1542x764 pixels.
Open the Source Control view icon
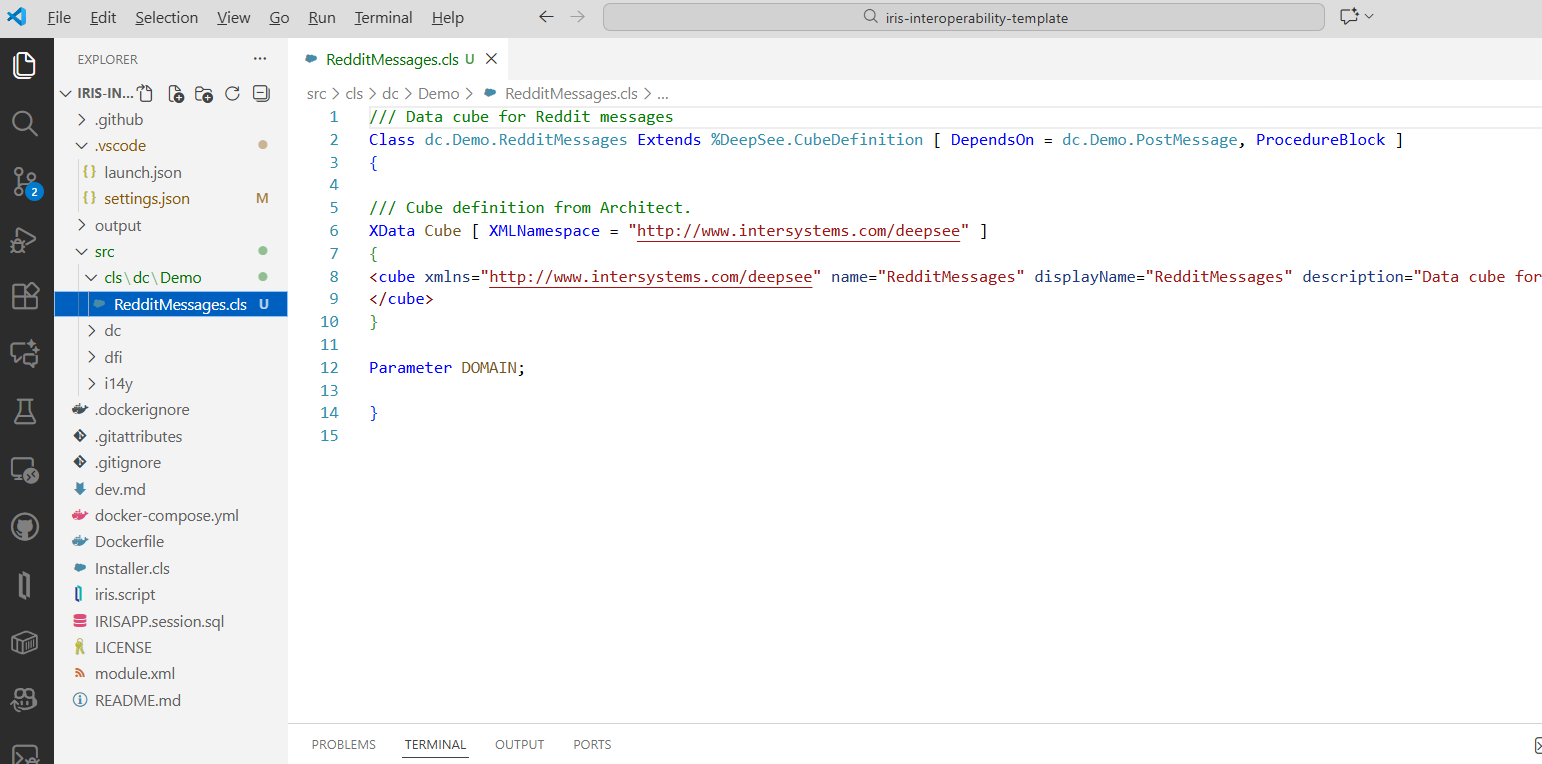pyautogui.click(x=25, y=181)
